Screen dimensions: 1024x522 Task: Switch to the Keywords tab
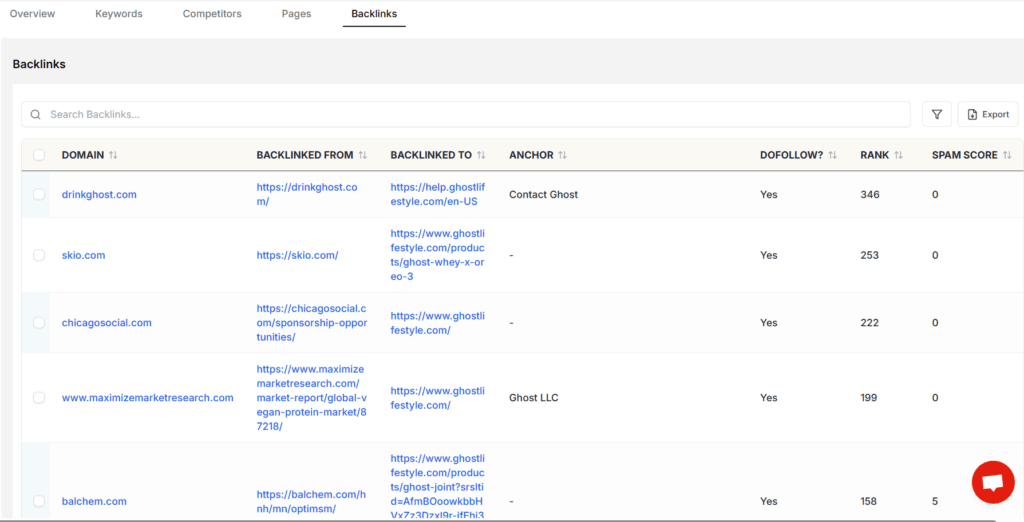119,14
